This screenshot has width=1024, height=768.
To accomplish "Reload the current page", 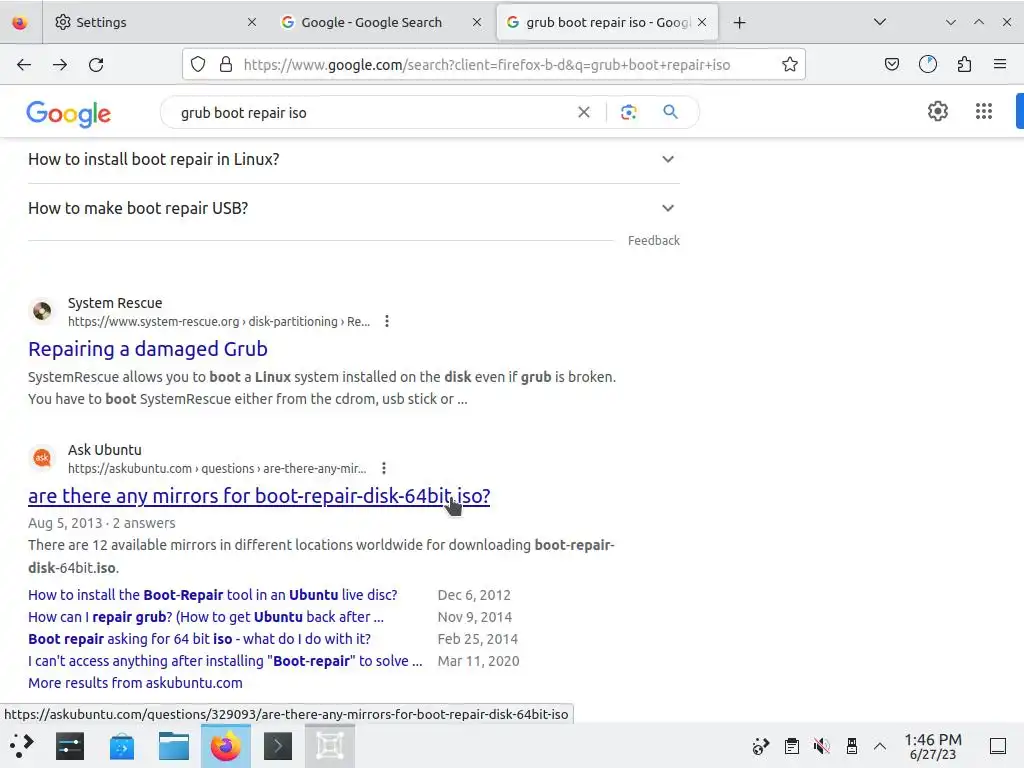I will (96, 65).
